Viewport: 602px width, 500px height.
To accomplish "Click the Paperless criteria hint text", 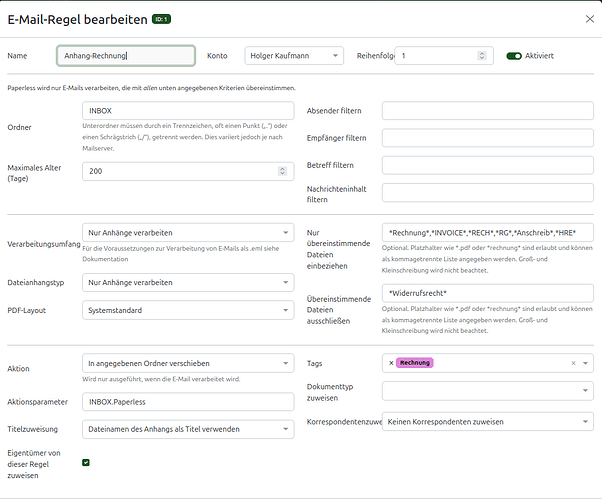I will [x=151, y=88].
